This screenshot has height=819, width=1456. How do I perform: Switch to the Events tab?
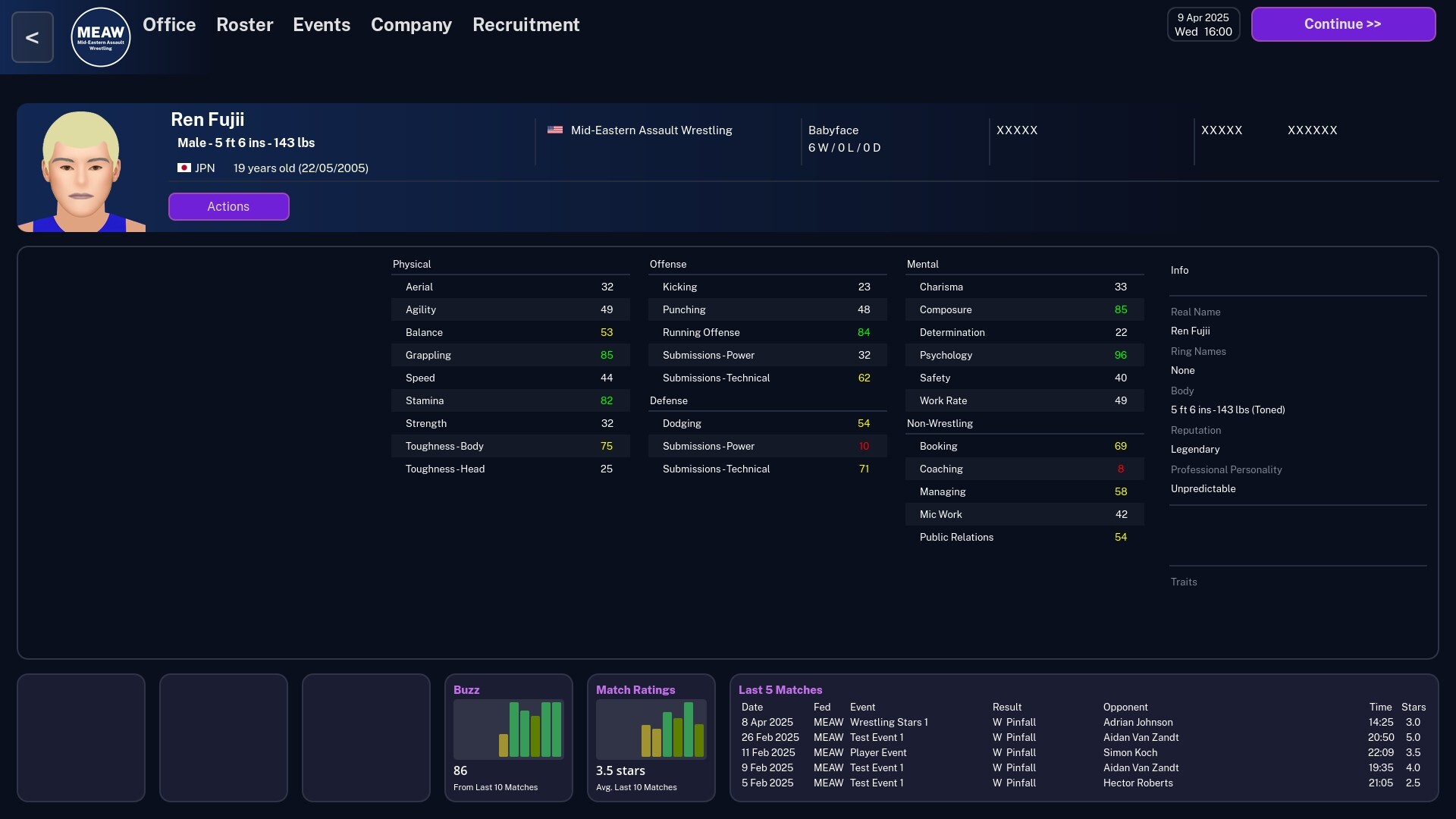(322, 25)
